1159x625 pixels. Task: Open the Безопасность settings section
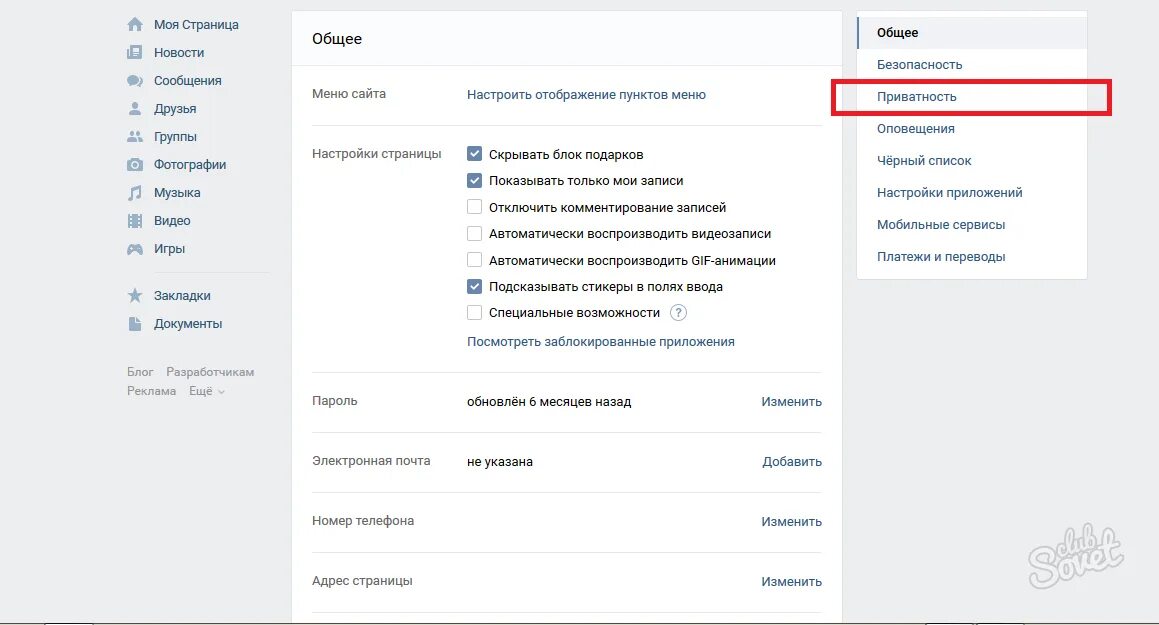pyautogui.click(x=972, y=64)
